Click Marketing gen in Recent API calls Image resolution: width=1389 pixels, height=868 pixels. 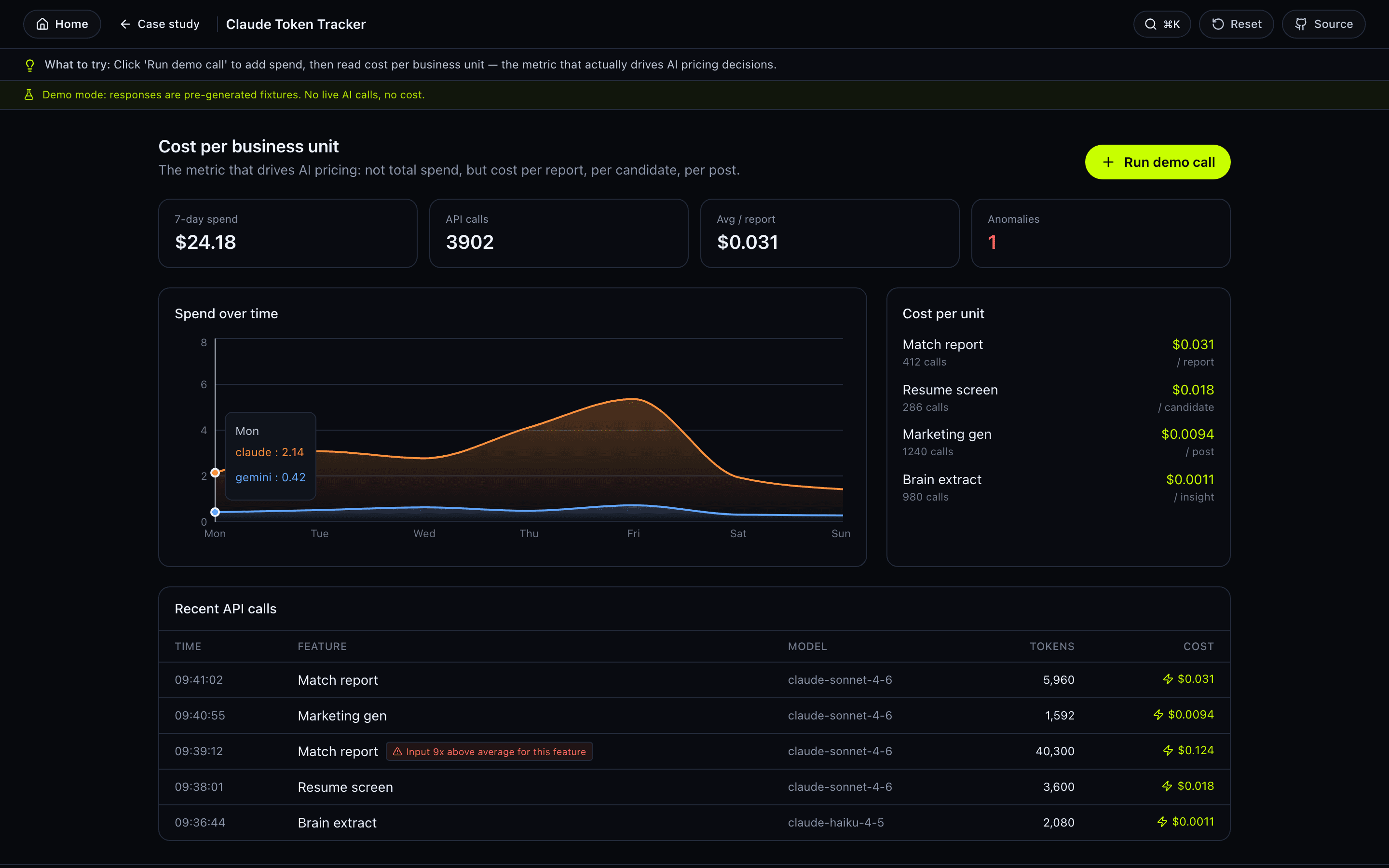pyautogui.click(x=342, y=715)
